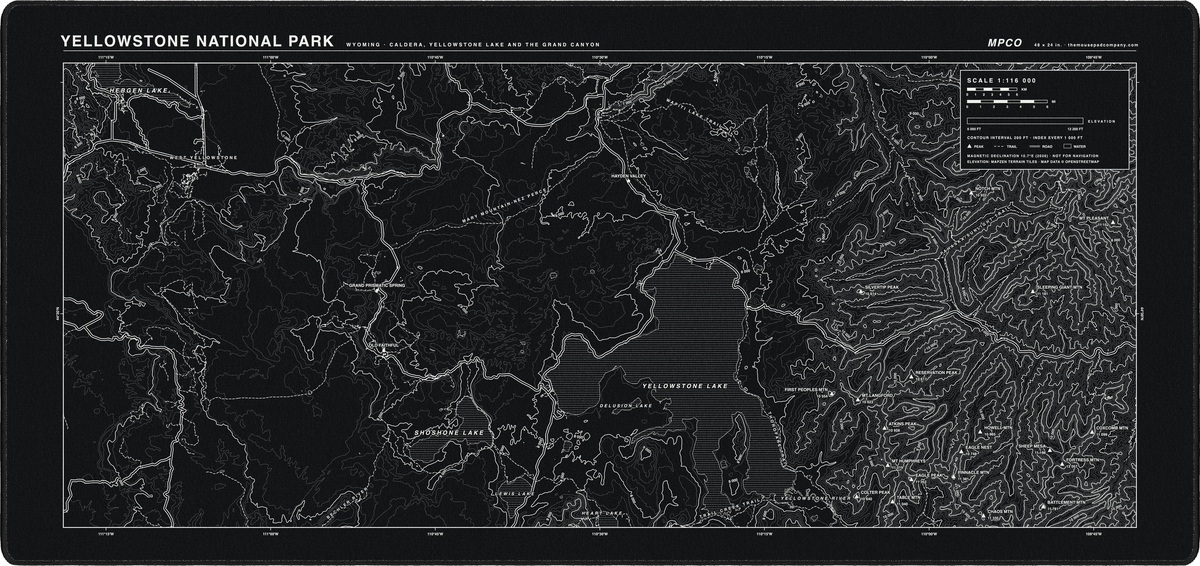Click the elevation gradient bar

1025,121
